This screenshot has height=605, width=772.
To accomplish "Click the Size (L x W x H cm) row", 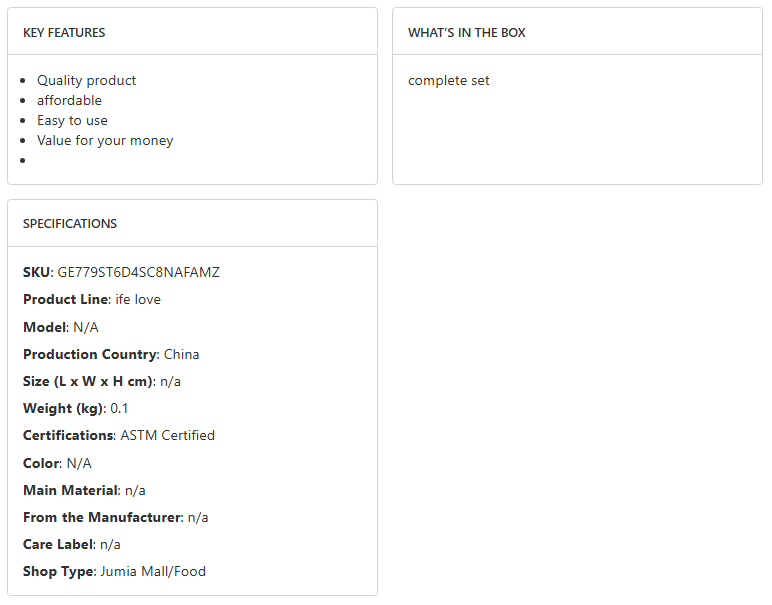I will (x=102, y=381).
